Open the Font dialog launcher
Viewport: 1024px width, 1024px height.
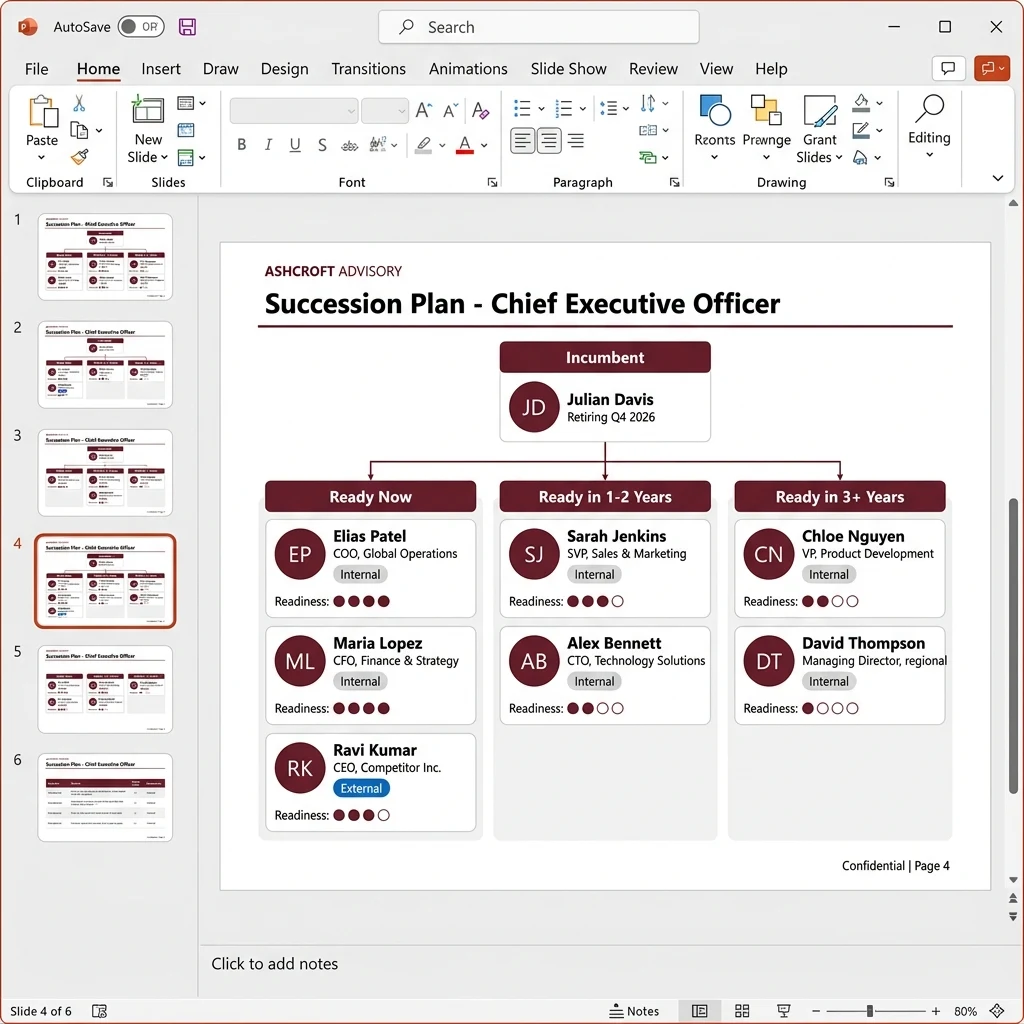tap(492, 182)
